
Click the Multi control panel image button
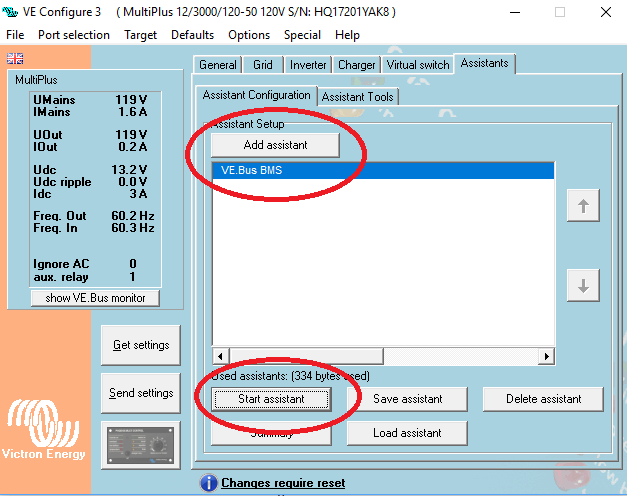point(141,445)
